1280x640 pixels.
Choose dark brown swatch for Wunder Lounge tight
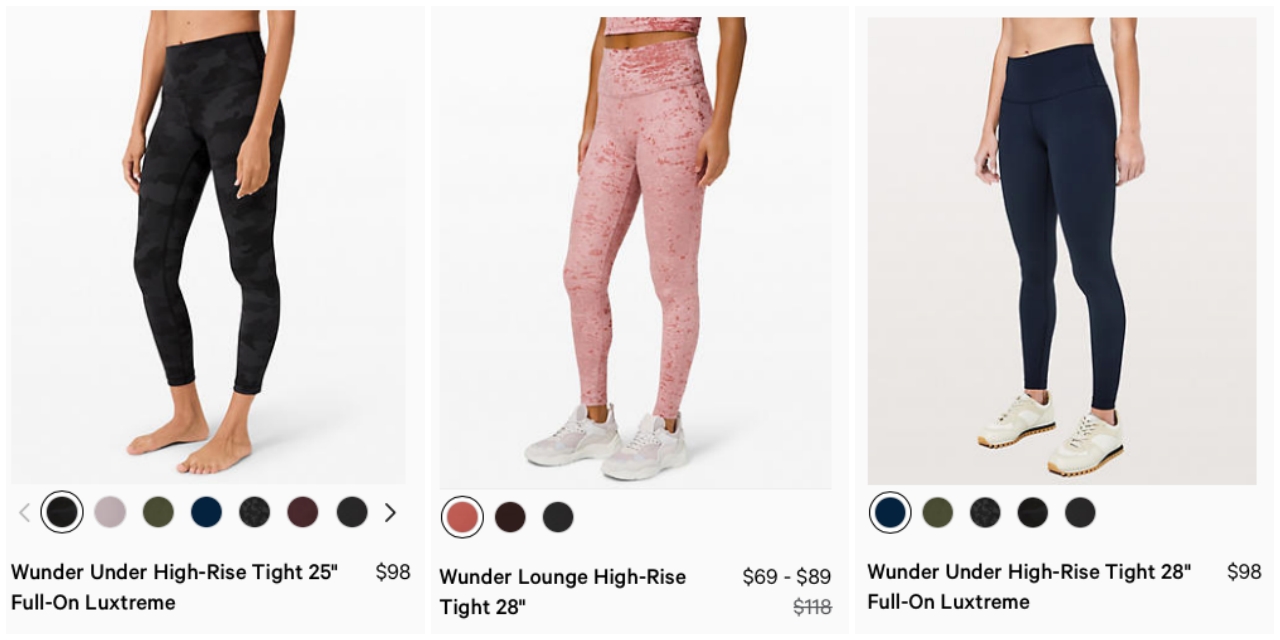pyautogui.click(x=510, y=517)
